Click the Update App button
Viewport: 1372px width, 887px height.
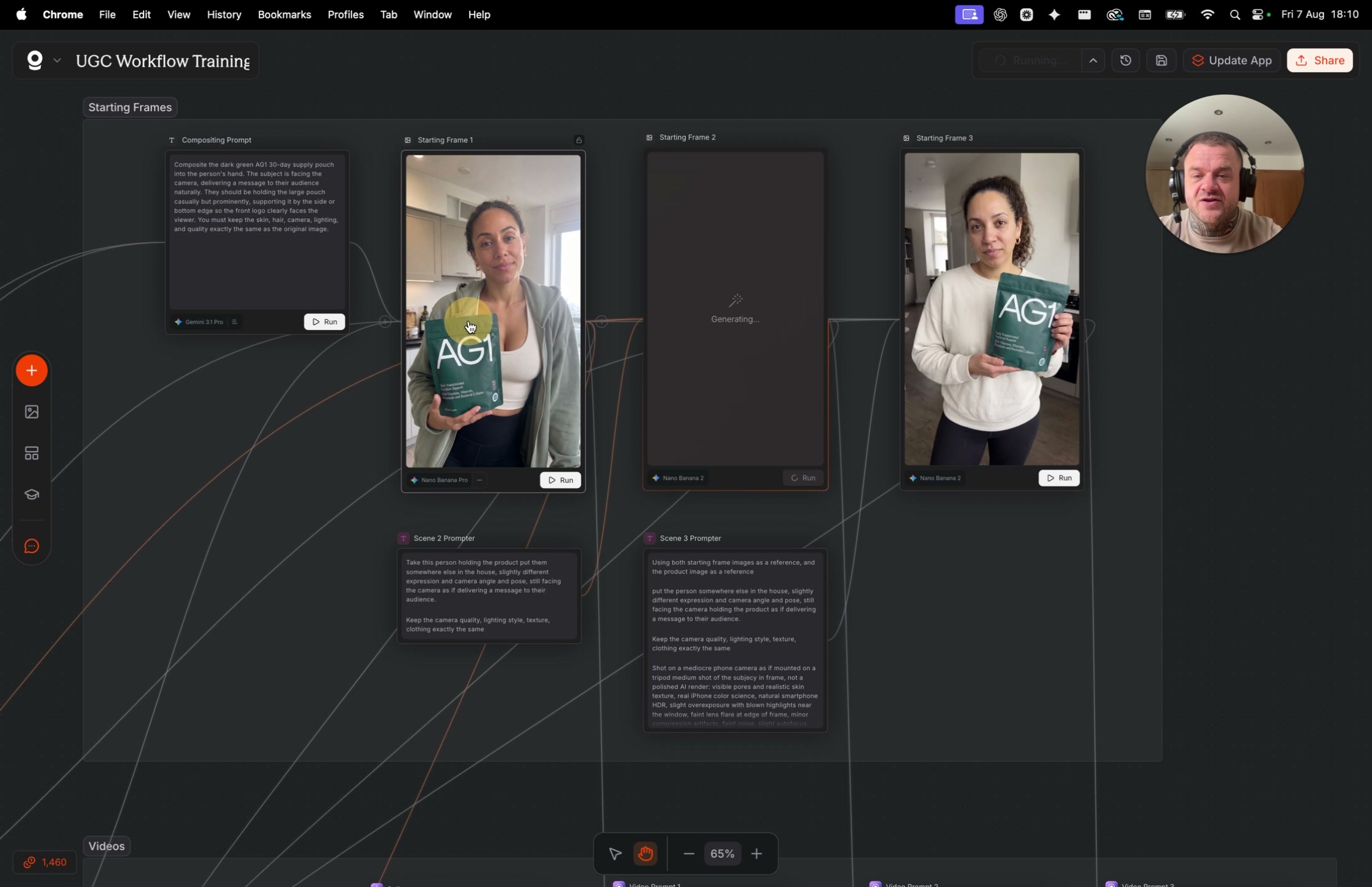(x=1231, y=60)
